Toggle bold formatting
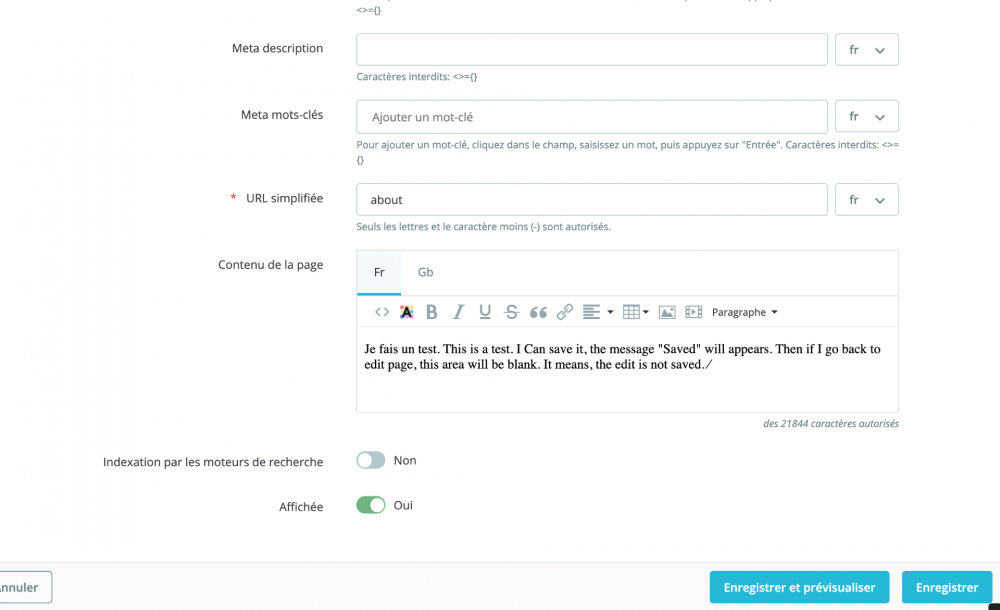1000x610 pixels. point(431,312)
